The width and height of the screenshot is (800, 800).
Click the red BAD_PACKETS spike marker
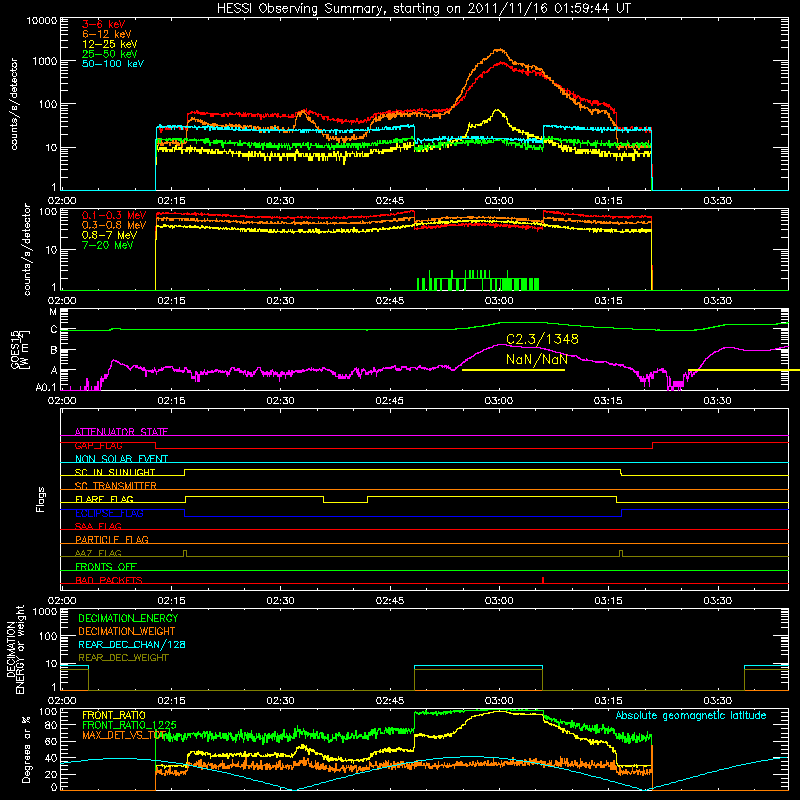click(543, 580)
